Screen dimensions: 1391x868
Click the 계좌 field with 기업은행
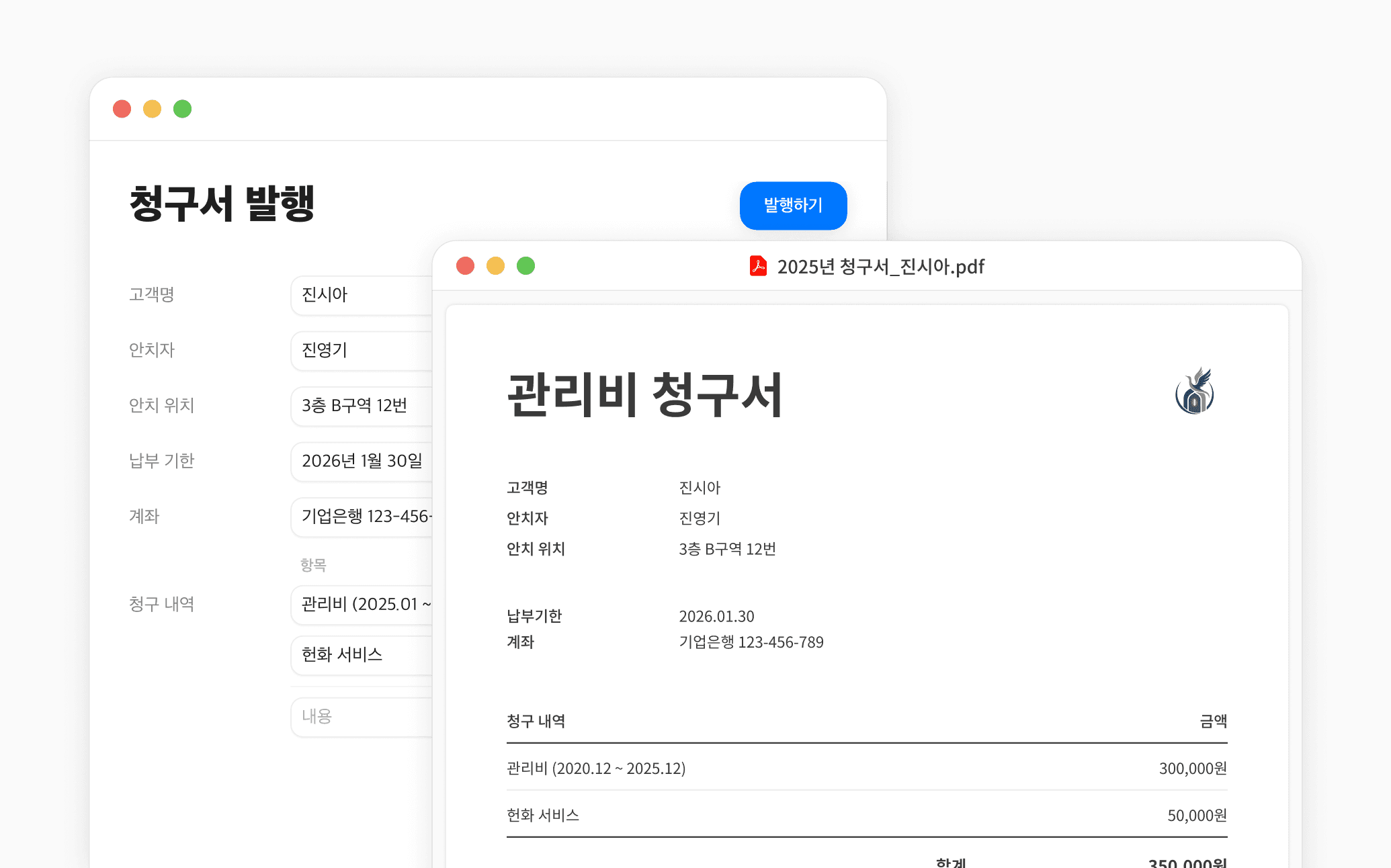pos(362,517)
